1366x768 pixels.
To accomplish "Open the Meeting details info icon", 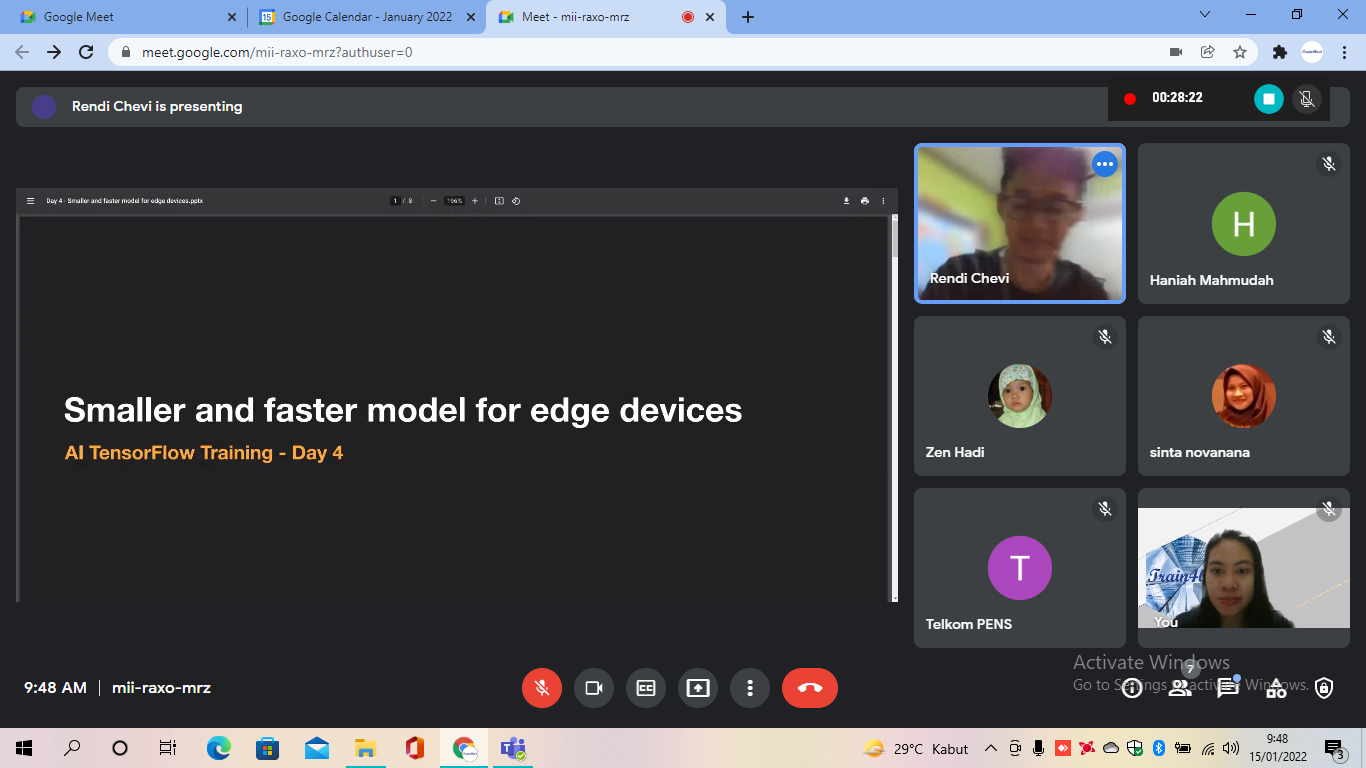I will (x=1132, y=688).
